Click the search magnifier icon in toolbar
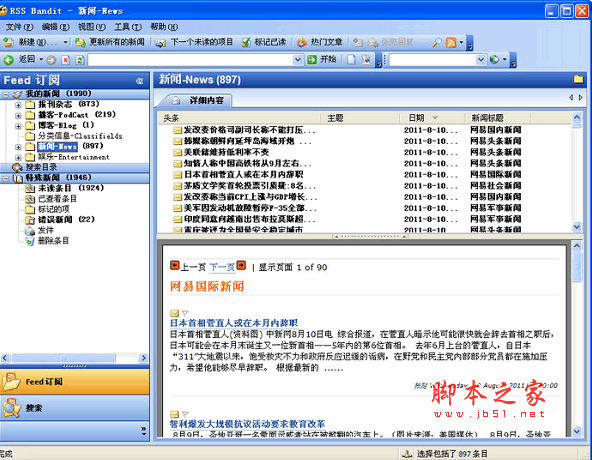Screen dimensions: 592x460 point(436,42)
